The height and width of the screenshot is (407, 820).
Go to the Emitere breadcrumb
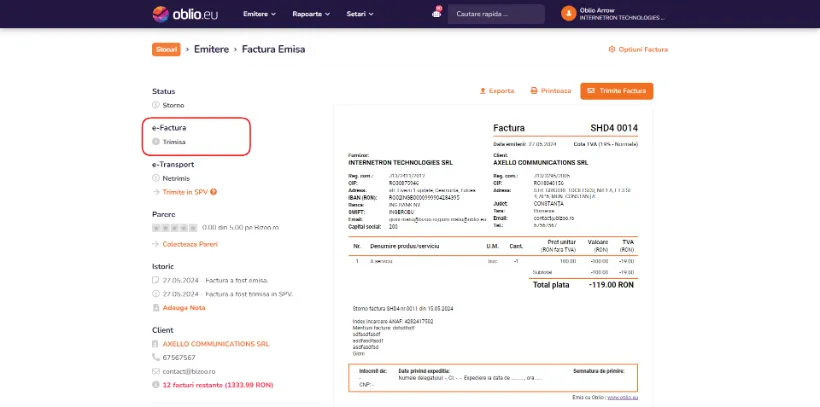(211, 49)
